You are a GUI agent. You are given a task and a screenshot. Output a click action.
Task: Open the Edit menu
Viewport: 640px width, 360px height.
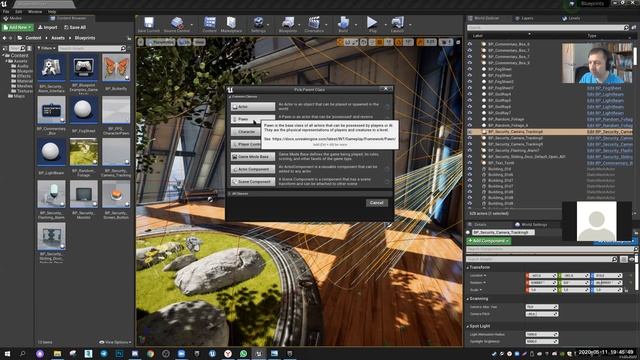[19, 11]
